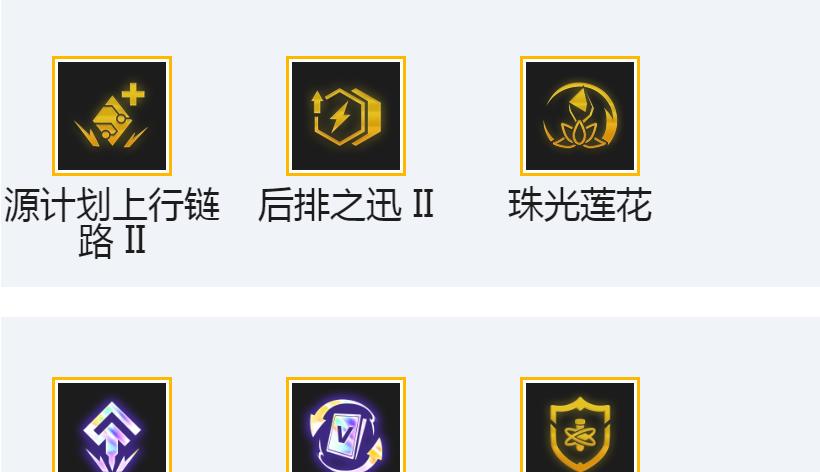Click the white divider between the two panels
This screenshot has width=820, height=472.
click(x=410, y=302)
